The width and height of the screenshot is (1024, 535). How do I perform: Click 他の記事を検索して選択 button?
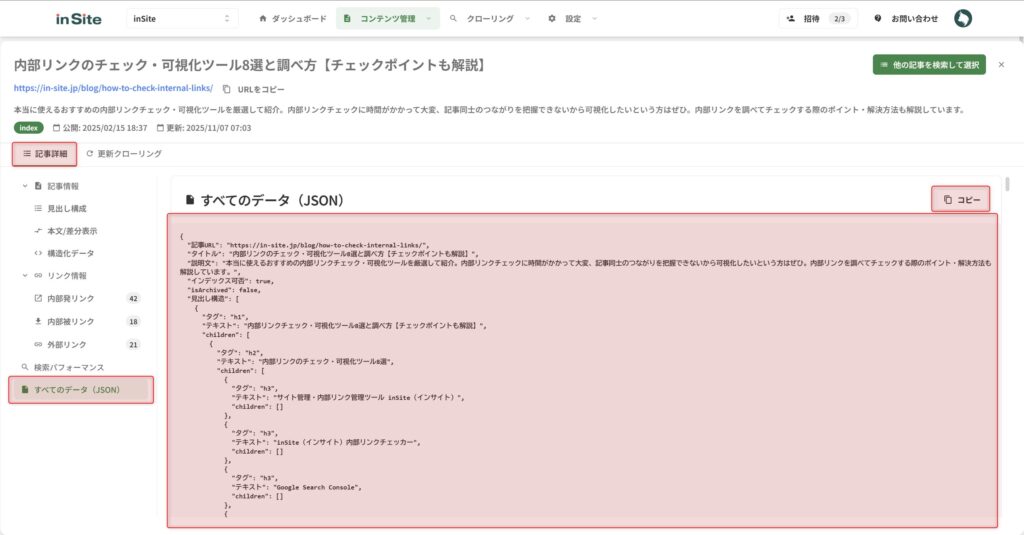tap(929, 65)
